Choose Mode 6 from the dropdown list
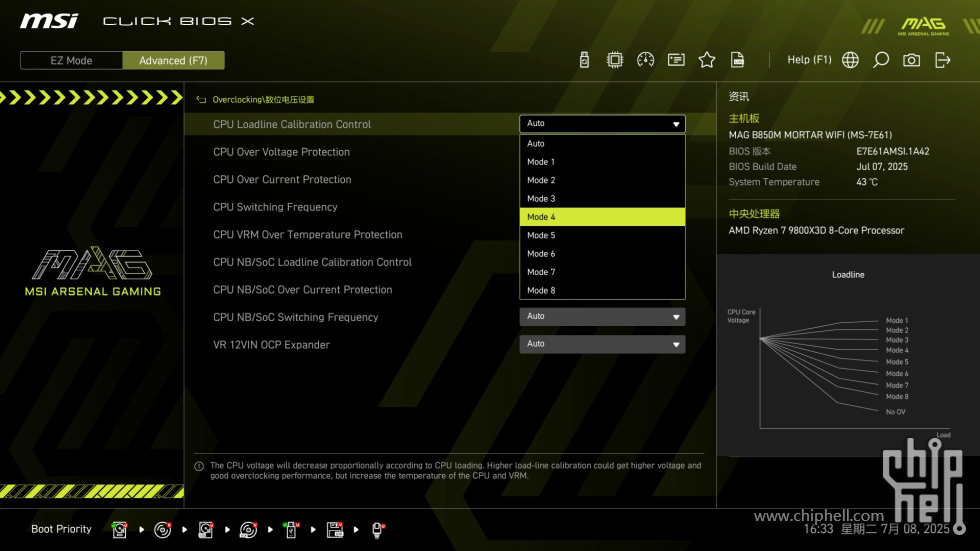The height and width of the screenshot is (551, 980). coord(602,254)
